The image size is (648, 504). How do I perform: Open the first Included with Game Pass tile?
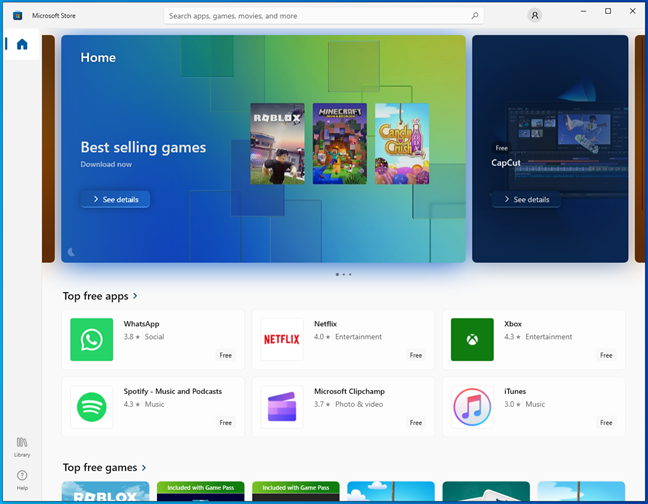point(200,491)
